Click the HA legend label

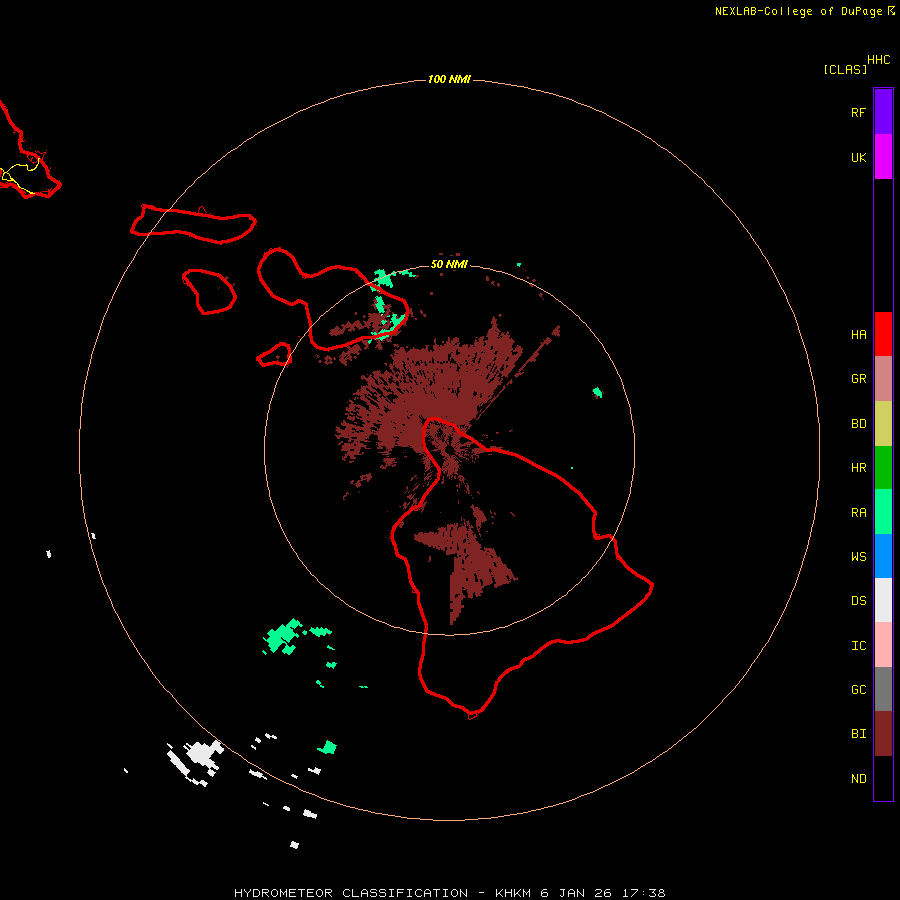tap(858, 334)
